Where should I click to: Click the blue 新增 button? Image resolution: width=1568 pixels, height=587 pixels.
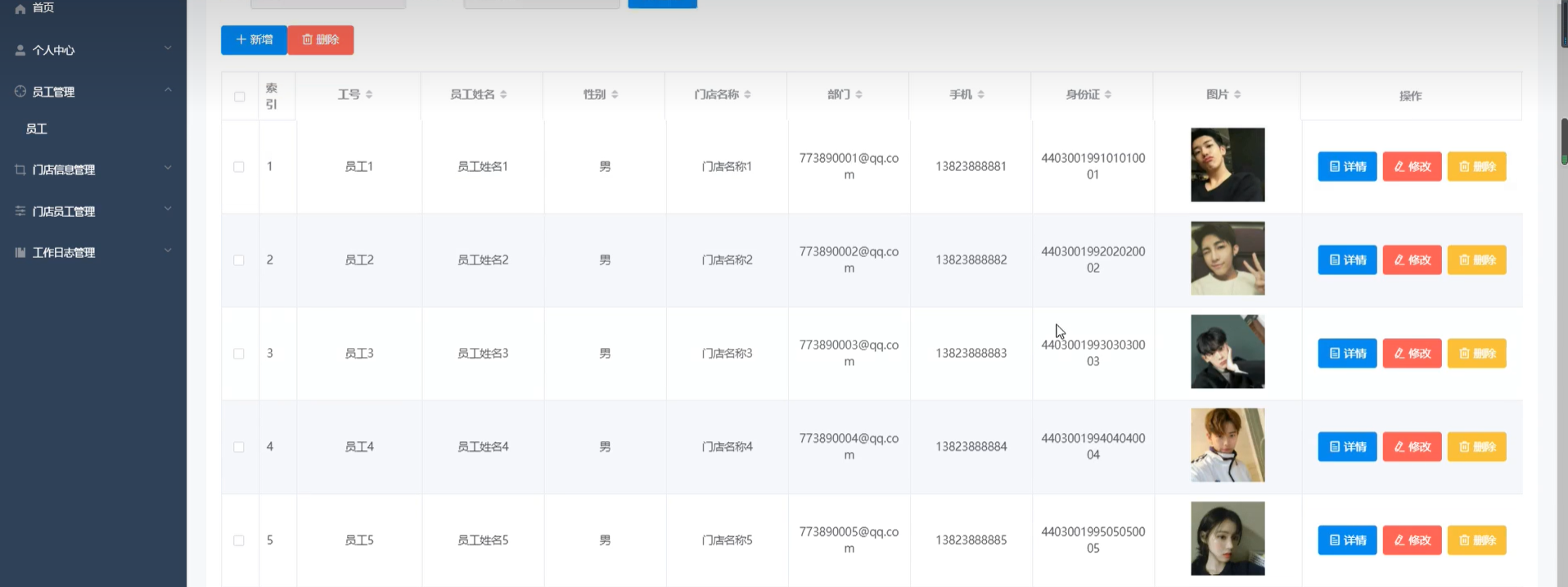[x=254, y=40]
